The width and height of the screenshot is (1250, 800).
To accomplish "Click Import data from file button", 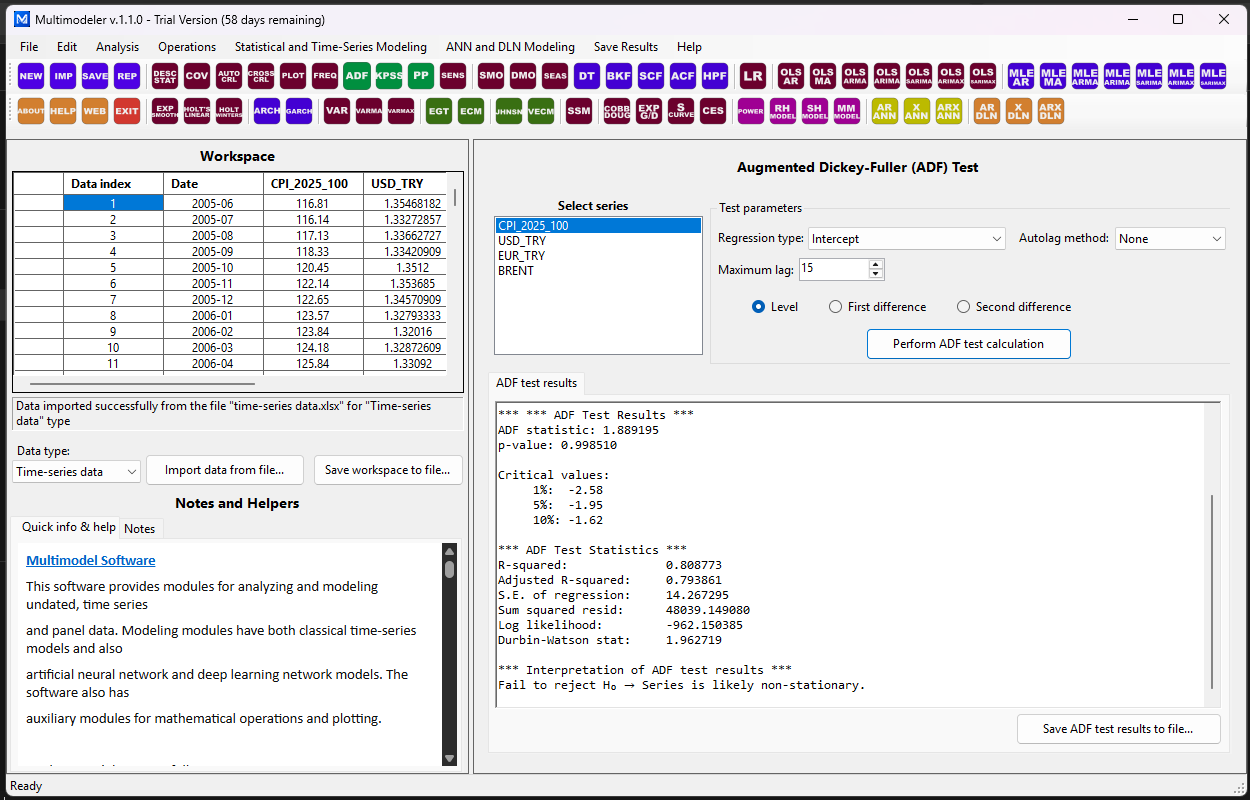I will click(225, 470).
